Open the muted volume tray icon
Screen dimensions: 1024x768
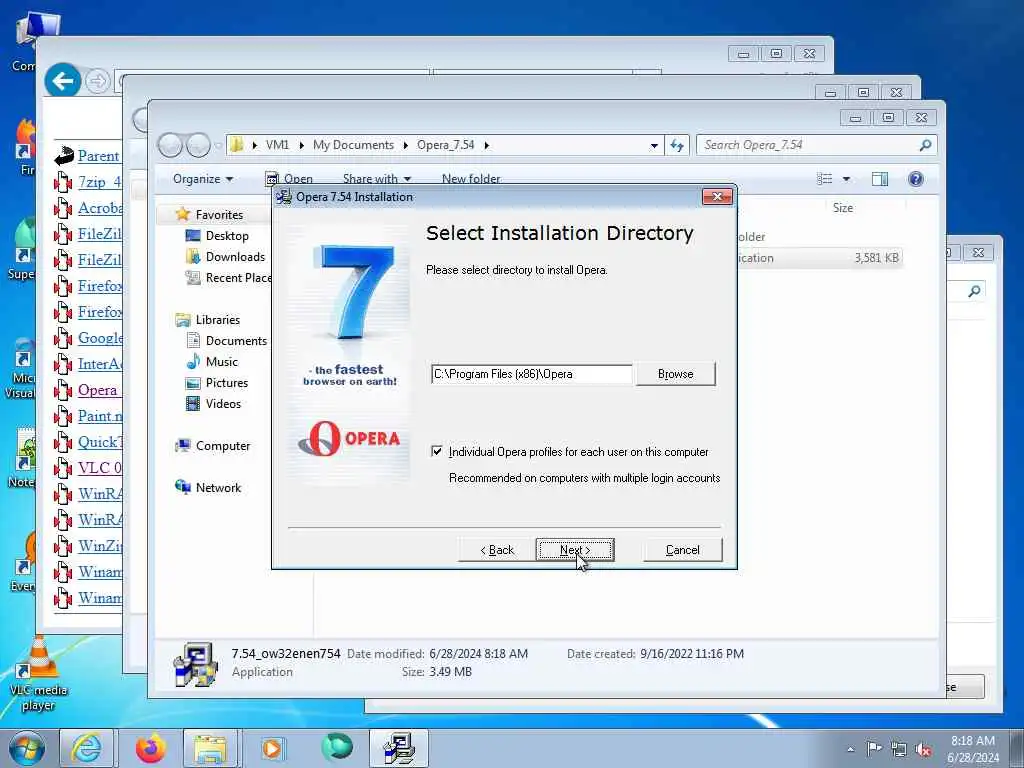923,750
